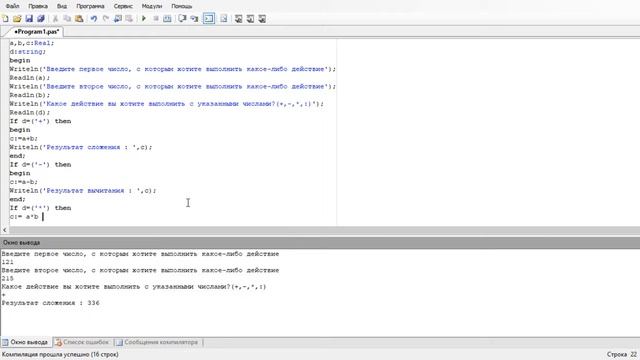Click the compile toolbar icon
The height and width of the screenshot is (360, 640).
point(167,18)
